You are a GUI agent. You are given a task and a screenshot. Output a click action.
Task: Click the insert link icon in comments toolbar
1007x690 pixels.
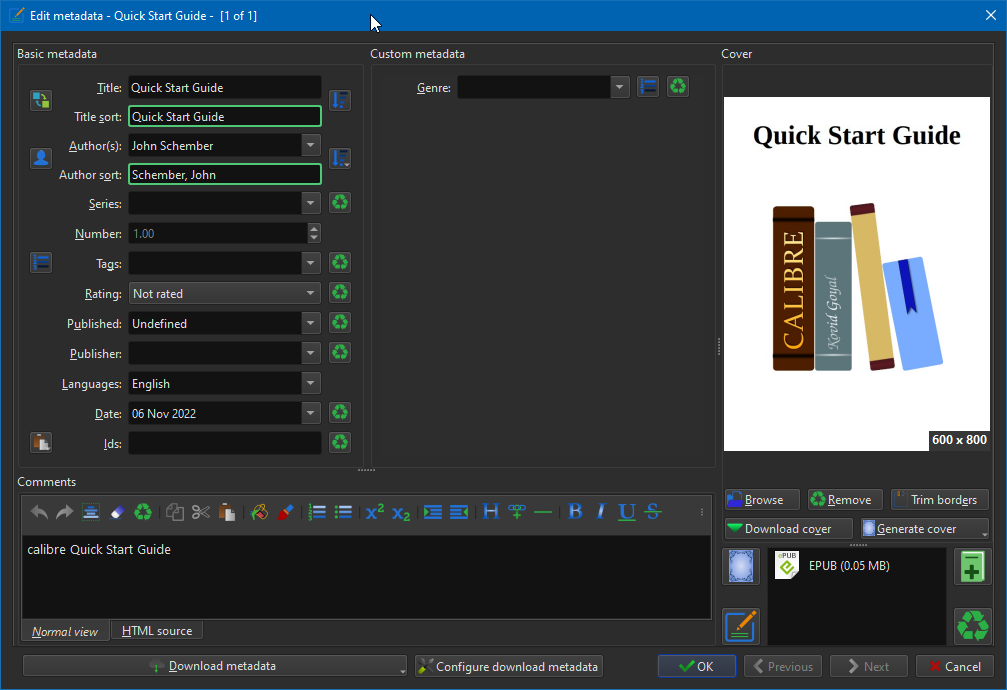click(x=517, y=512)
